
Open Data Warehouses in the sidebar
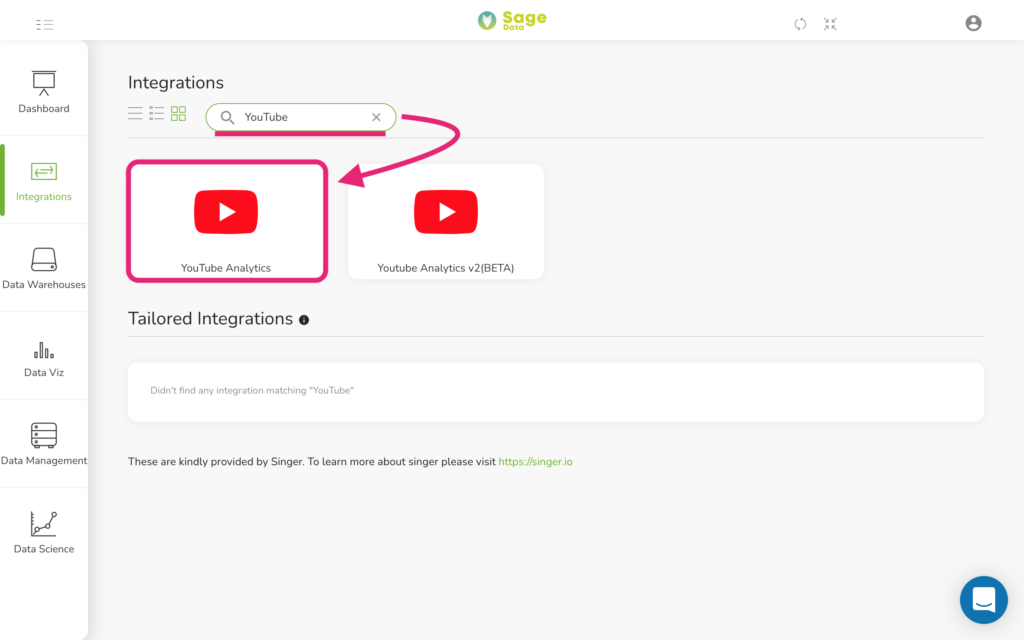click(44, 268)
